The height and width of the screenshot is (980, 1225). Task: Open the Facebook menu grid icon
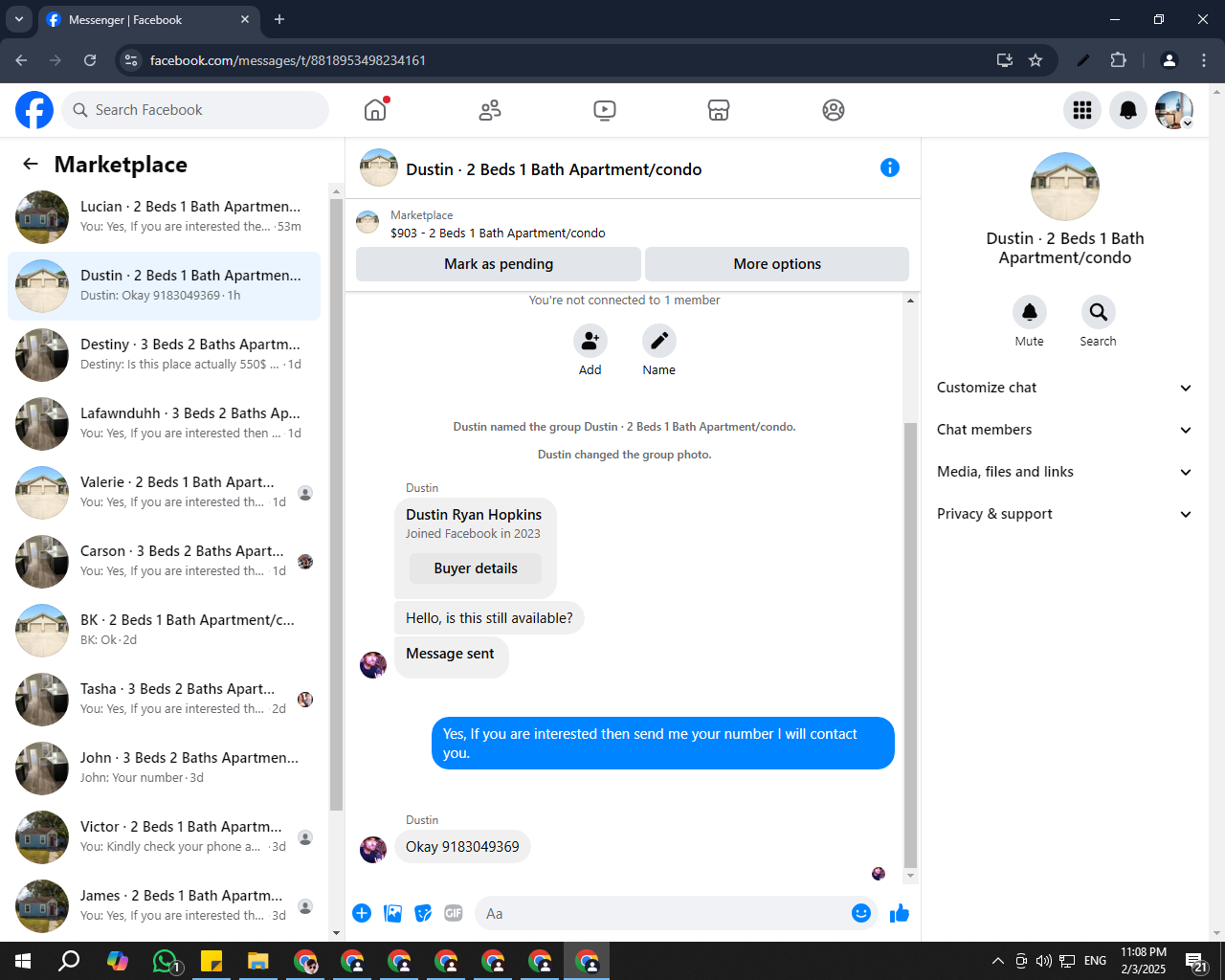pyautogui.click(x=1082, y=110)
